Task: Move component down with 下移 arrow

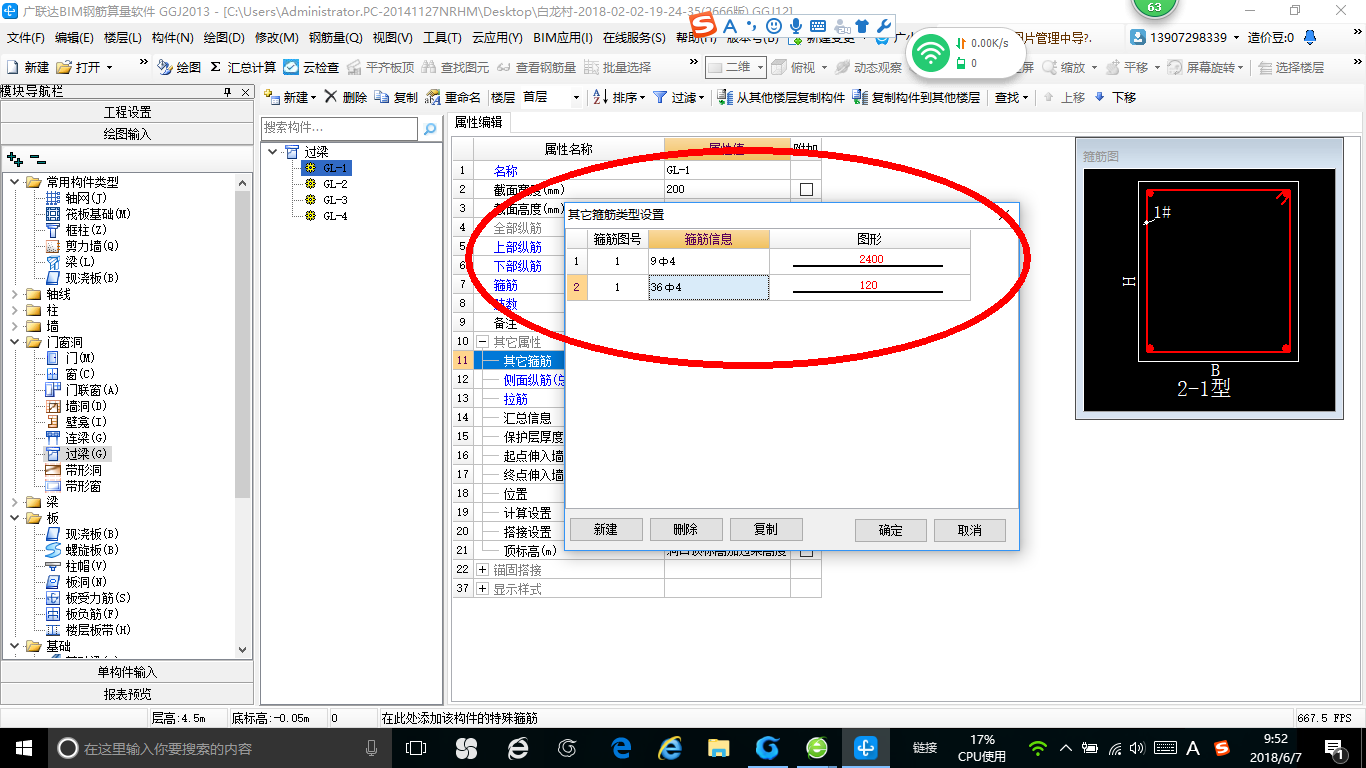Action: (1115, 97)
